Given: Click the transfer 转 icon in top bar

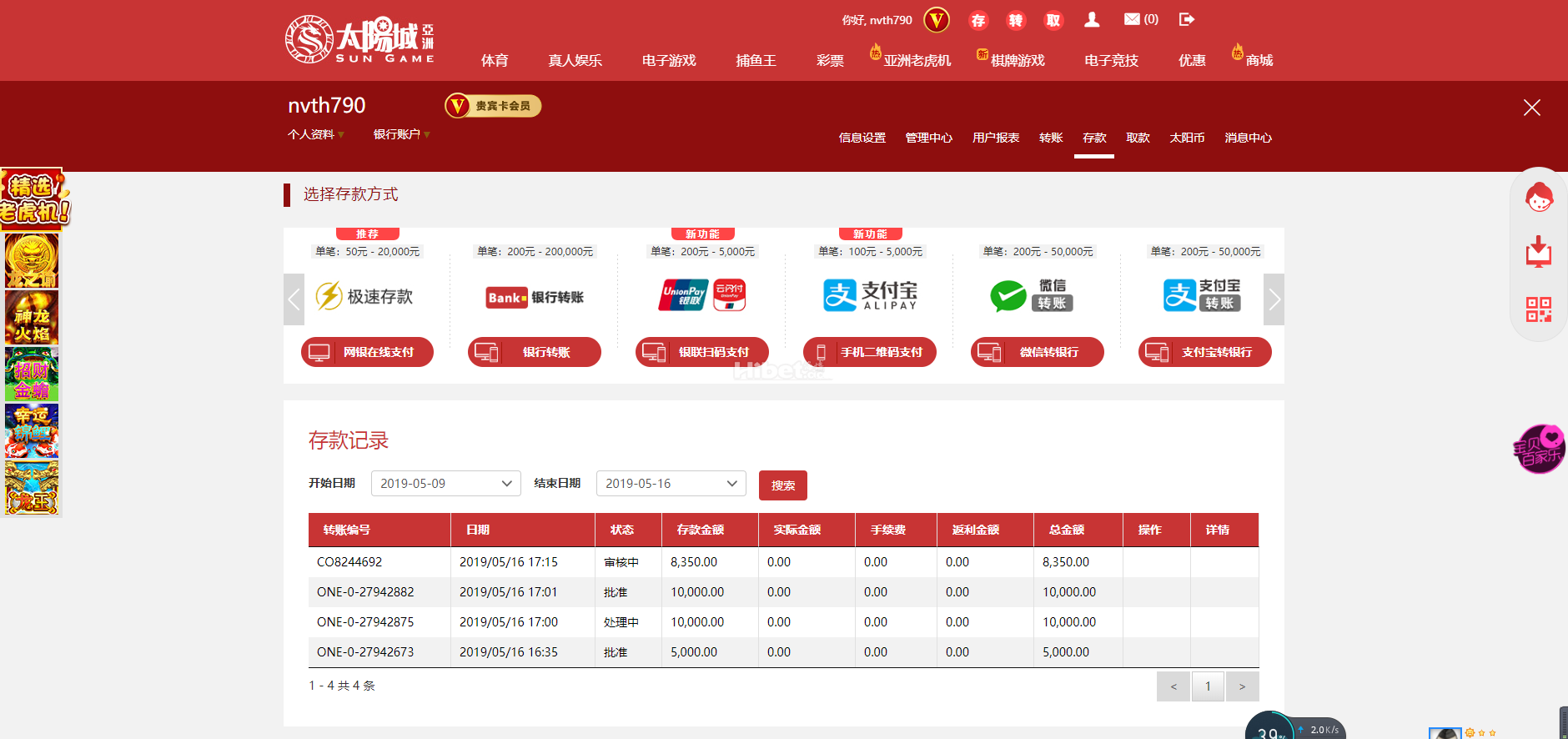Looking at the screenshot, I should pos(1016,21).
